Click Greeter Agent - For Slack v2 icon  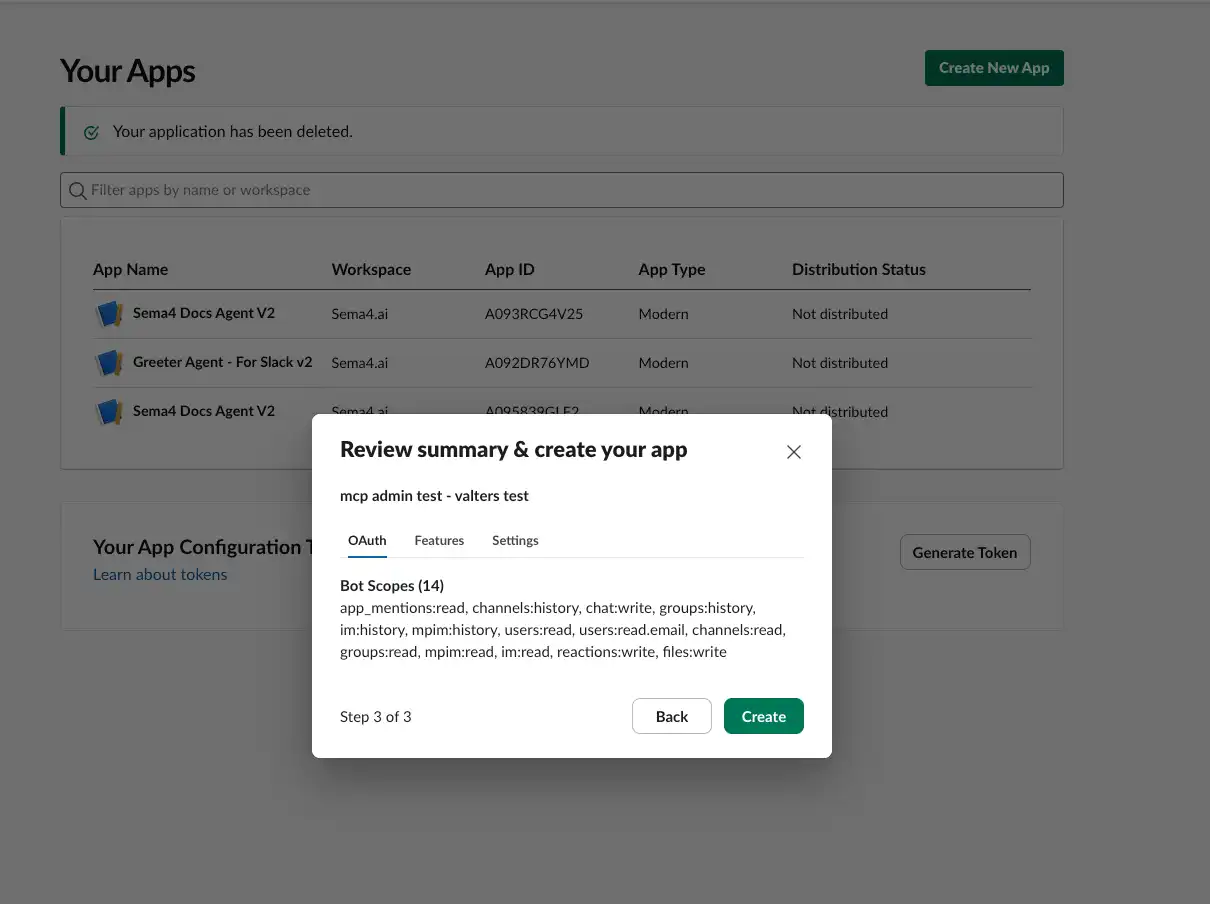click(108, 363)
